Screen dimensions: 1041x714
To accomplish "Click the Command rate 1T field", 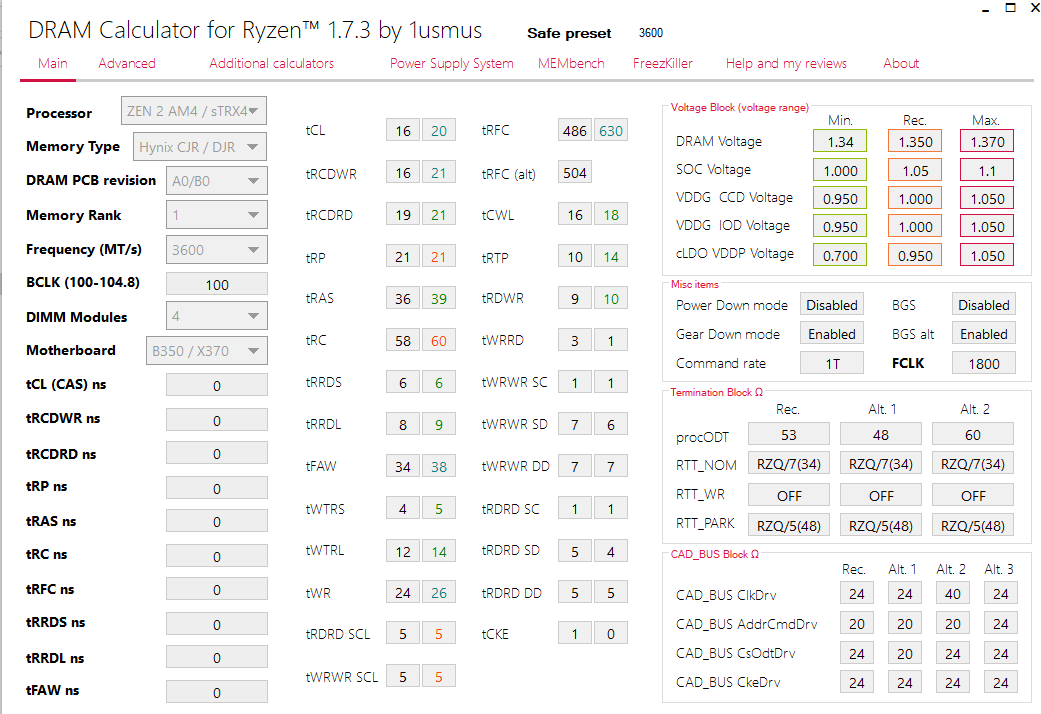I will [x=832, y=363].
